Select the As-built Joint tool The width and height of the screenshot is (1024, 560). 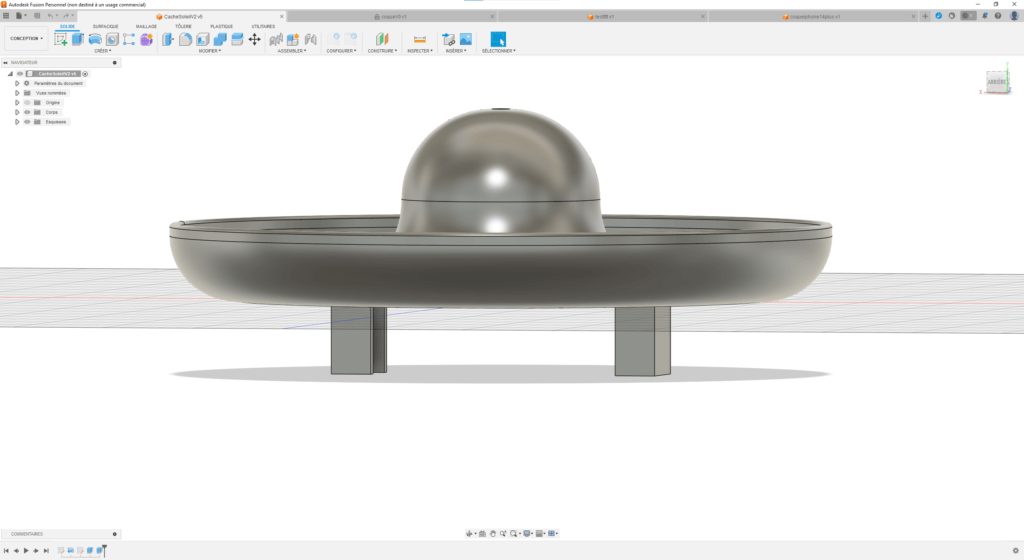(311, 40)
